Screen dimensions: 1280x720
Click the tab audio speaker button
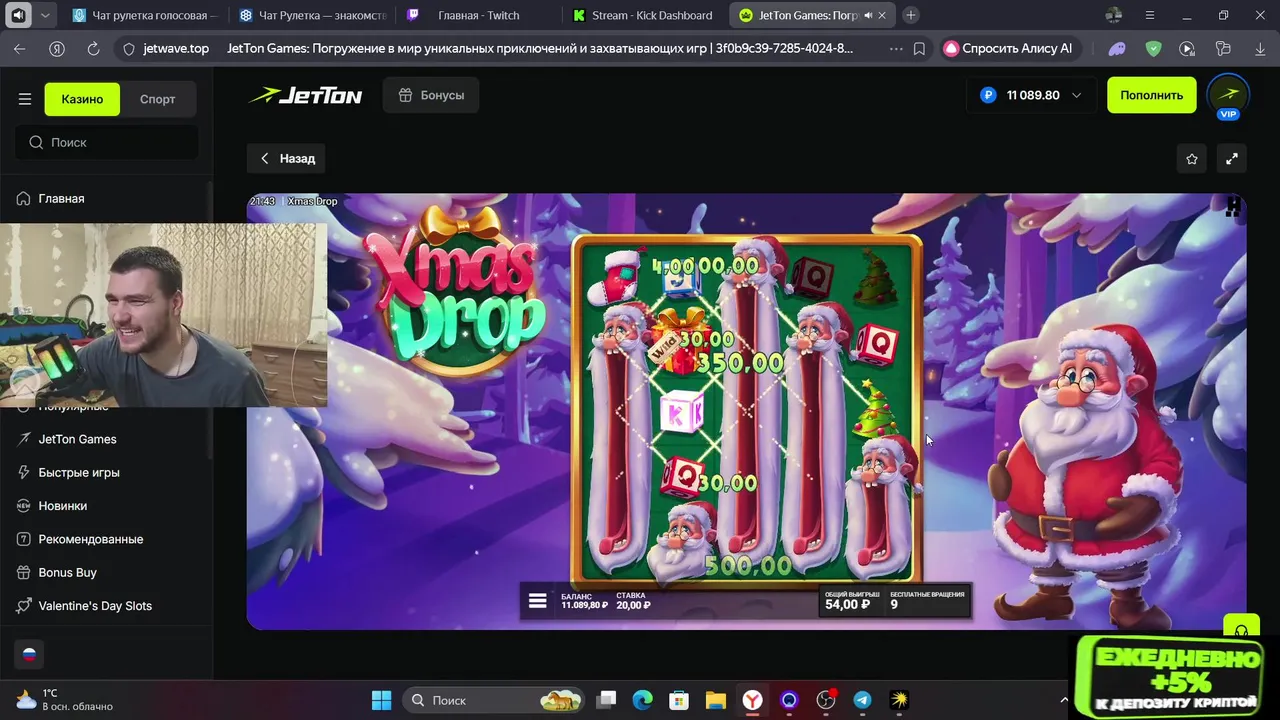pyautogui.click(x=18, y=15)
